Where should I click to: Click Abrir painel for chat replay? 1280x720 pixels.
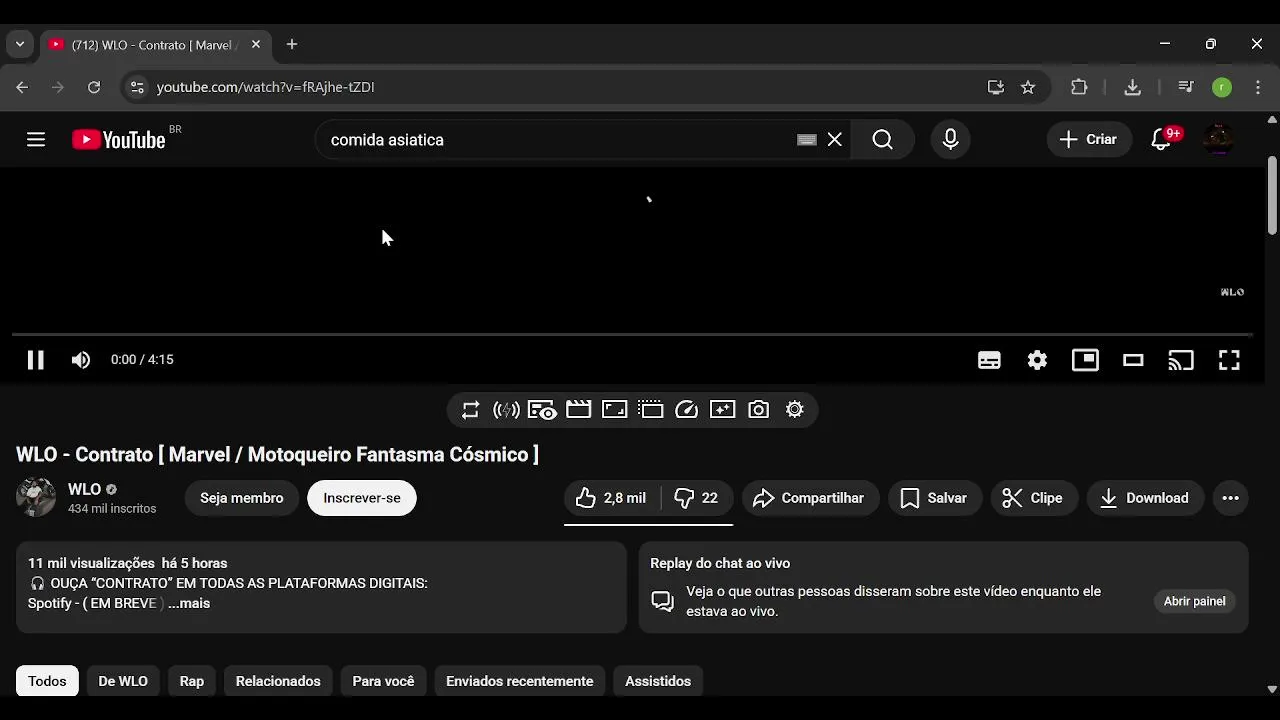[1194, 601]
